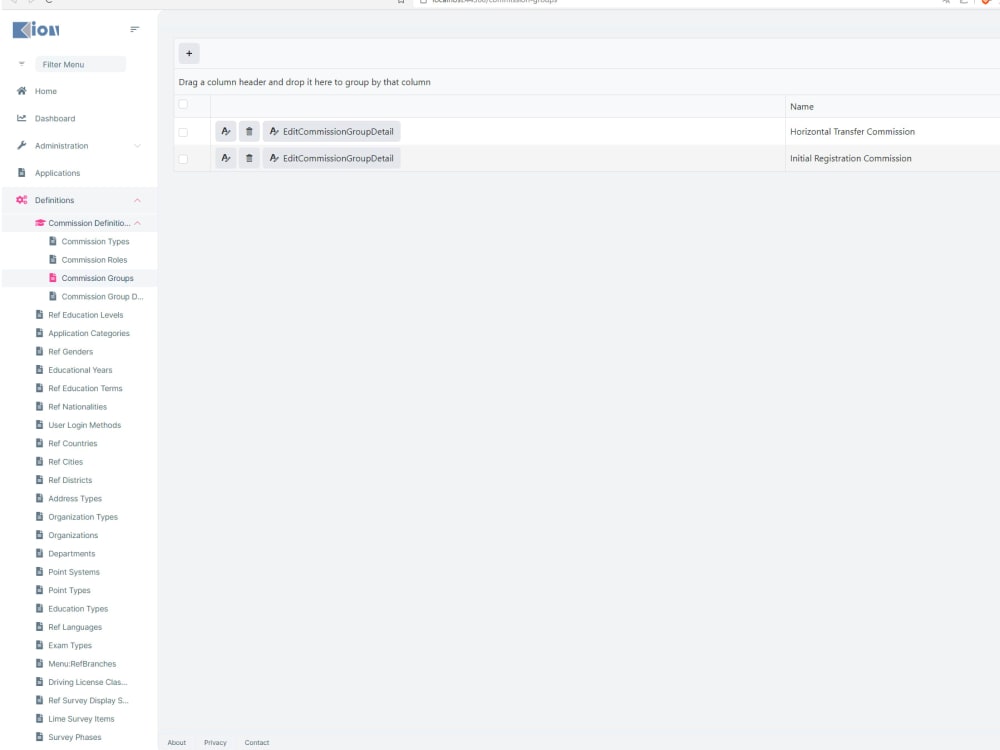Open Menu:RefBranches item
1000x750 pixels.
pyautogui.click(x=82, y=664)
